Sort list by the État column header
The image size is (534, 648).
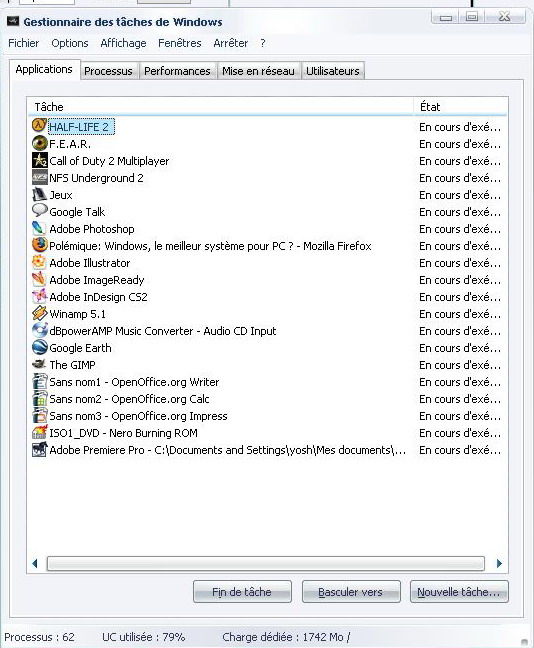pyautogui.click(x=460, y=107)
